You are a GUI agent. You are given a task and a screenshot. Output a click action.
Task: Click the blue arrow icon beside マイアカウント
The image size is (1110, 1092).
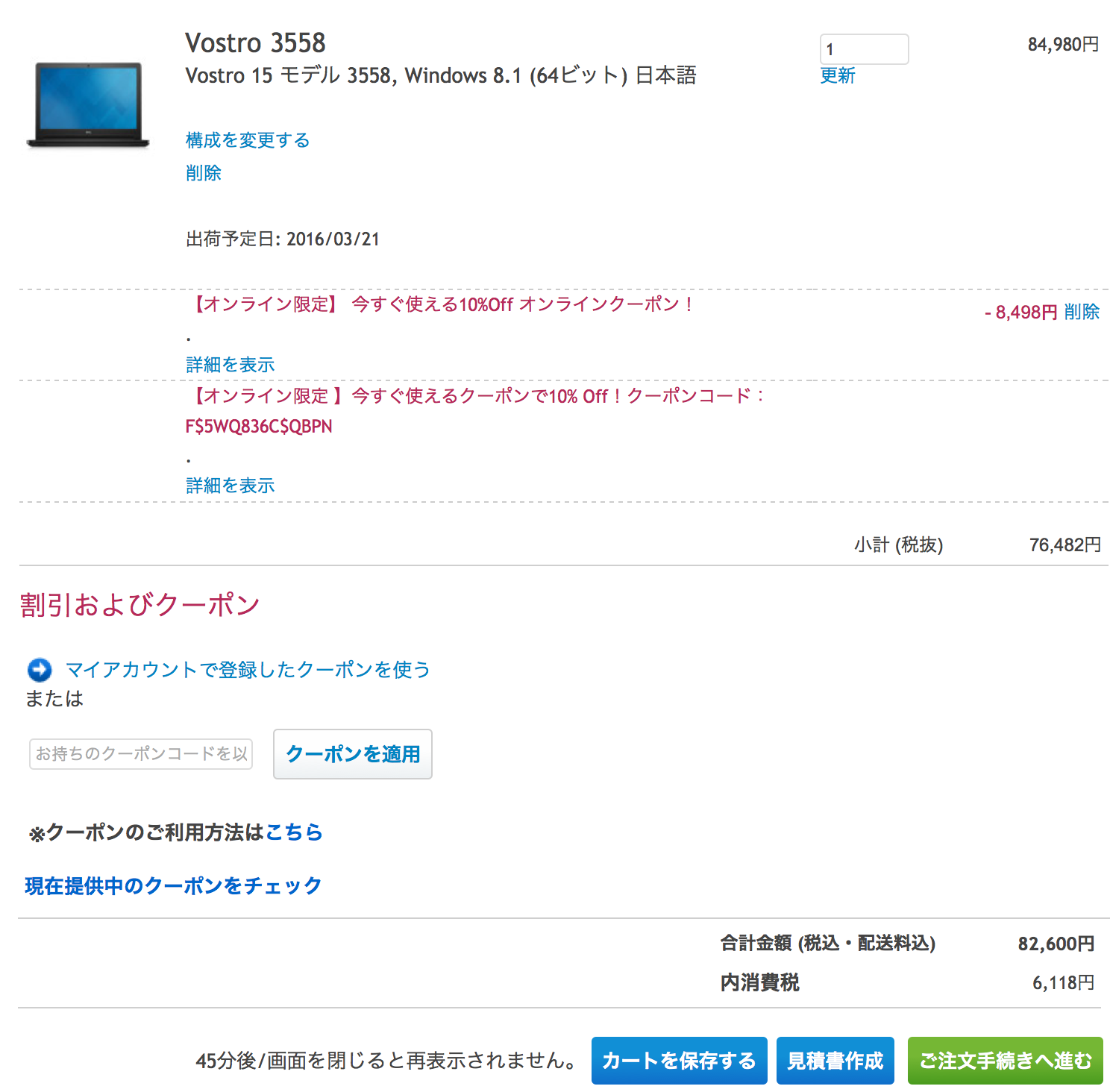(40, 670)
